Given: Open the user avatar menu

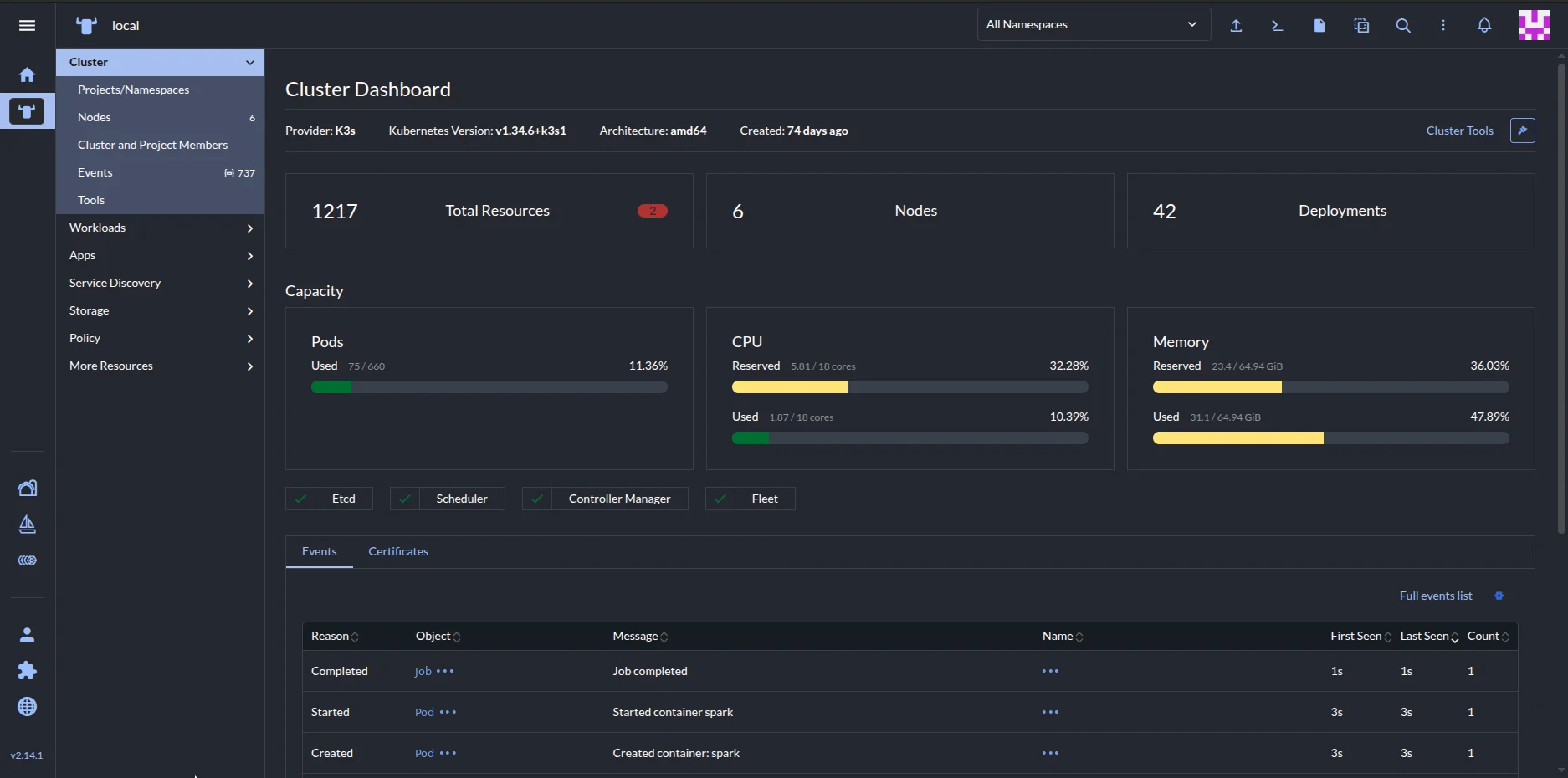Looking at the screenshot, I should point(1535,25).
